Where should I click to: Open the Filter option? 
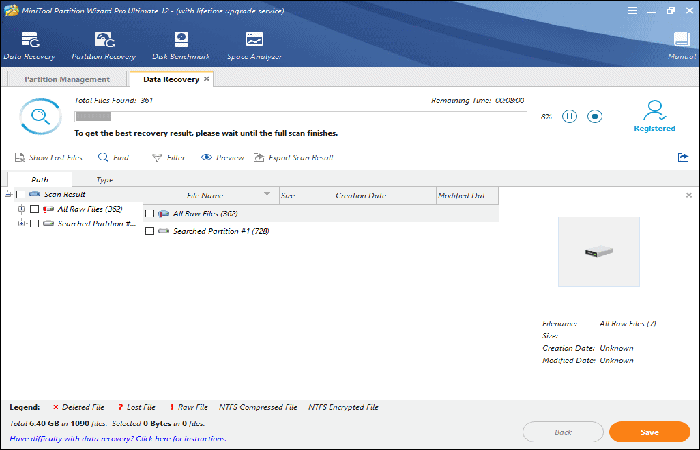pyautogui.click(x=157, y=157)
